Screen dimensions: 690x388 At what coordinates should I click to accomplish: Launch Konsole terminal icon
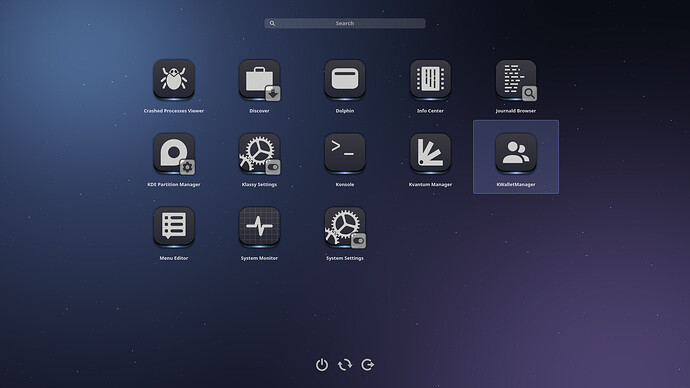pyautogui.click(x=345, y=153)
